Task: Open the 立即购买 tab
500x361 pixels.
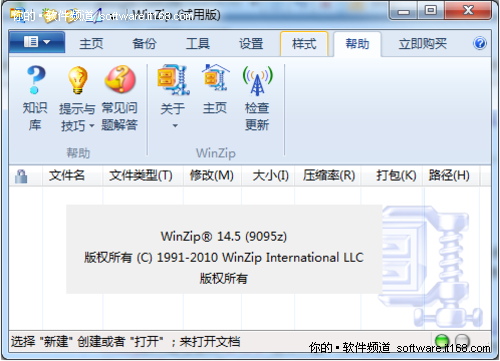Action: (x=423, y=44)
